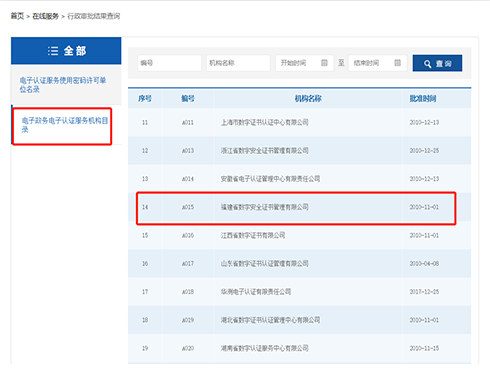
Task: Click sequence number 14 cell
Action: click(145, 207)
